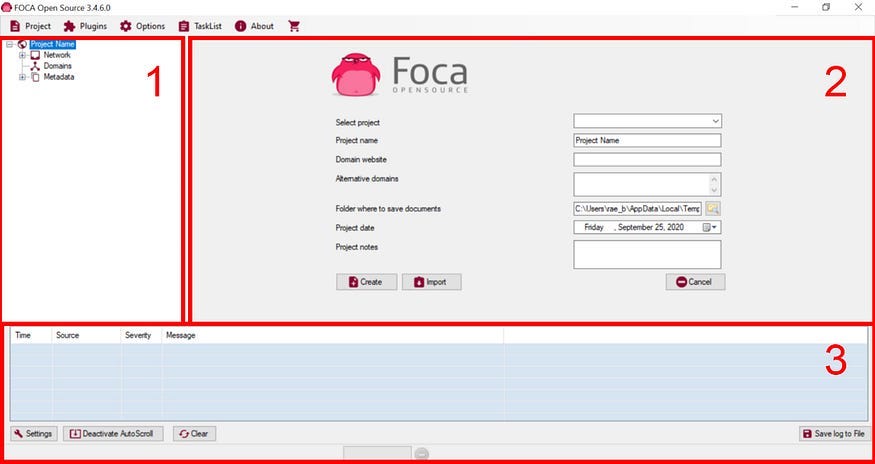Viewport: 875px width, 464px height.
Task: Click the Message column header
Action: [x=333, y=336]
